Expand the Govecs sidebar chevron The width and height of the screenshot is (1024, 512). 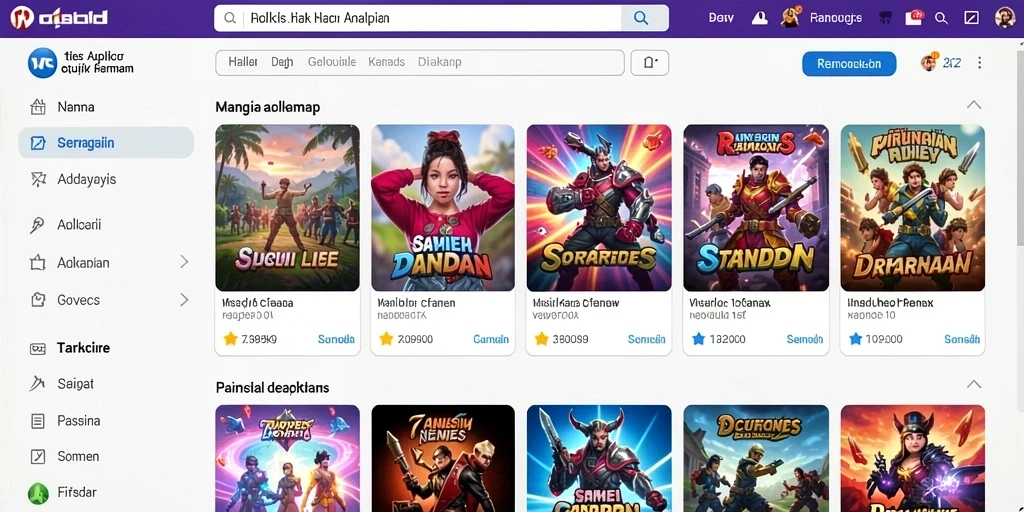pyautogui.click(x=184, y=300)
